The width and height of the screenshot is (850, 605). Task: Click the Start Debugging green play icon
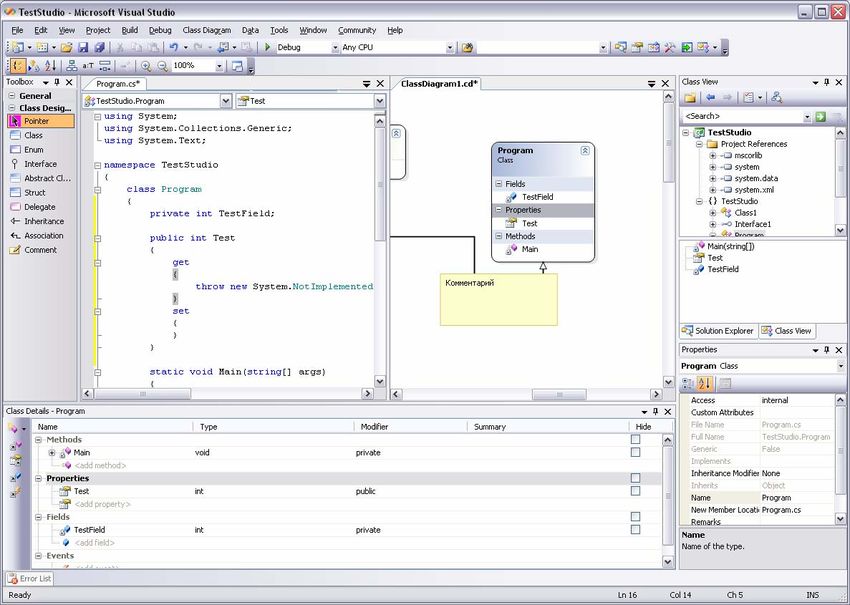(268, 47)
